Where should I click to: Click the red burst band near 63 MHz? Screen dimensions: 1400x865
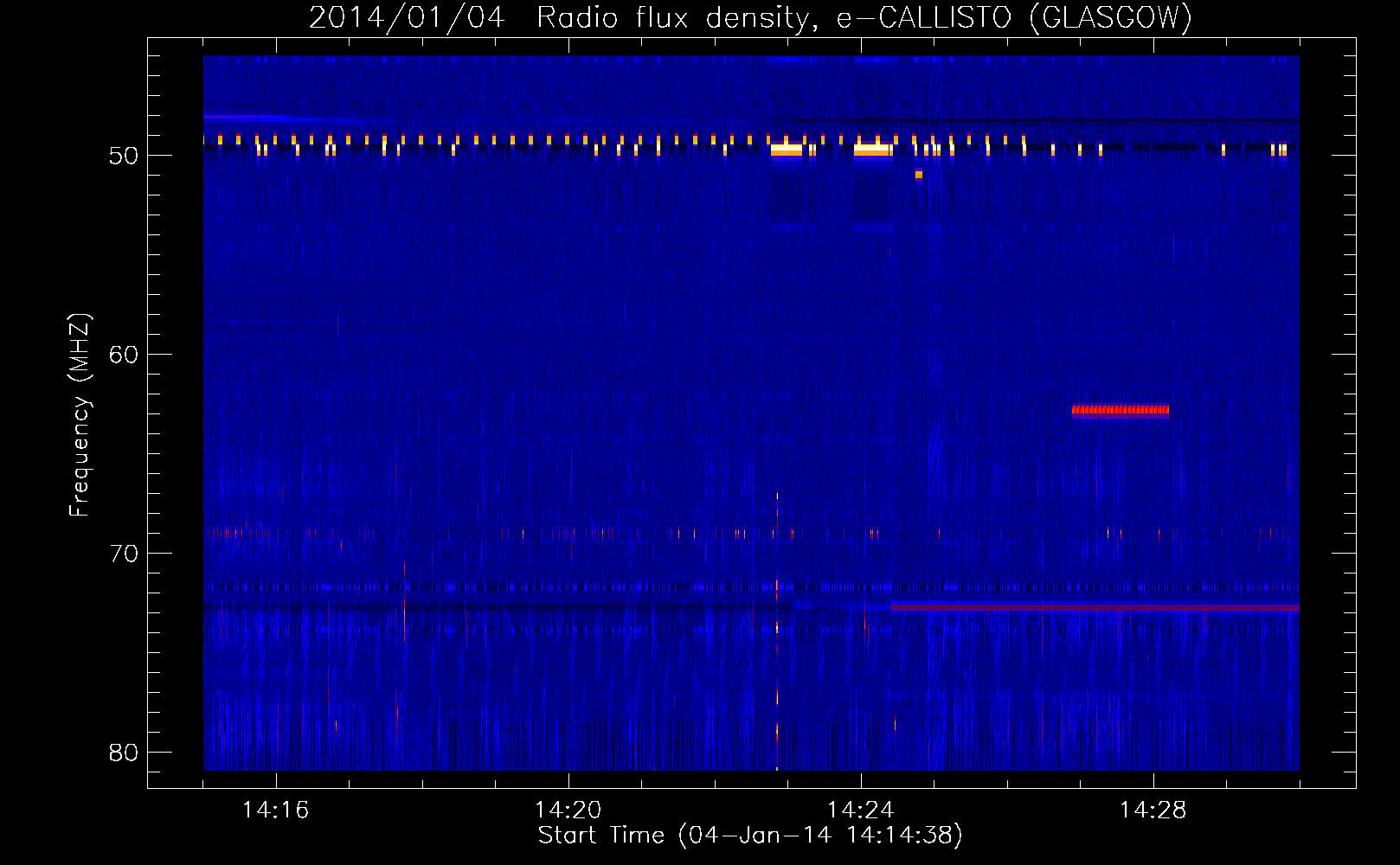1120,410
